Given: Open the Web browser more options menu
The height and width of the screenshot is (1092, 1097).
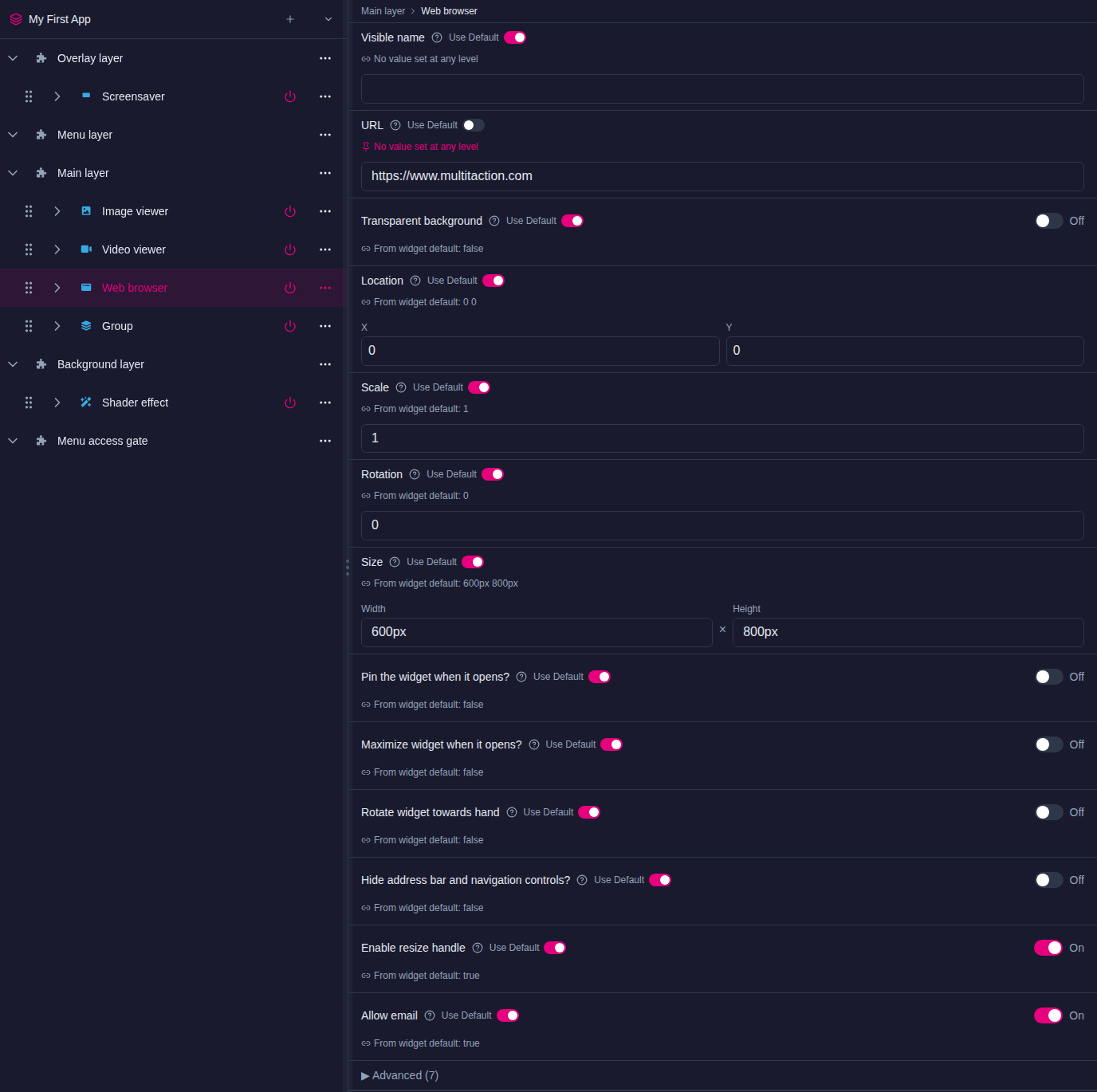Looking at the screenshot, I should 325,288.
